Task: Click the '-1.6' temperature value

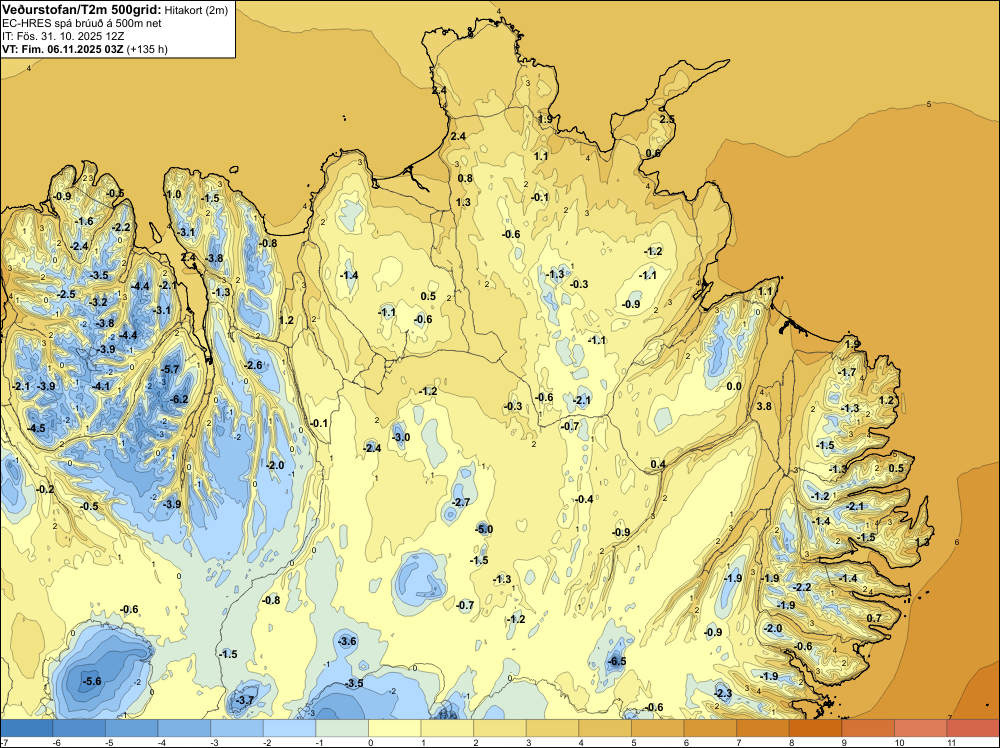Action: (84, 221)
